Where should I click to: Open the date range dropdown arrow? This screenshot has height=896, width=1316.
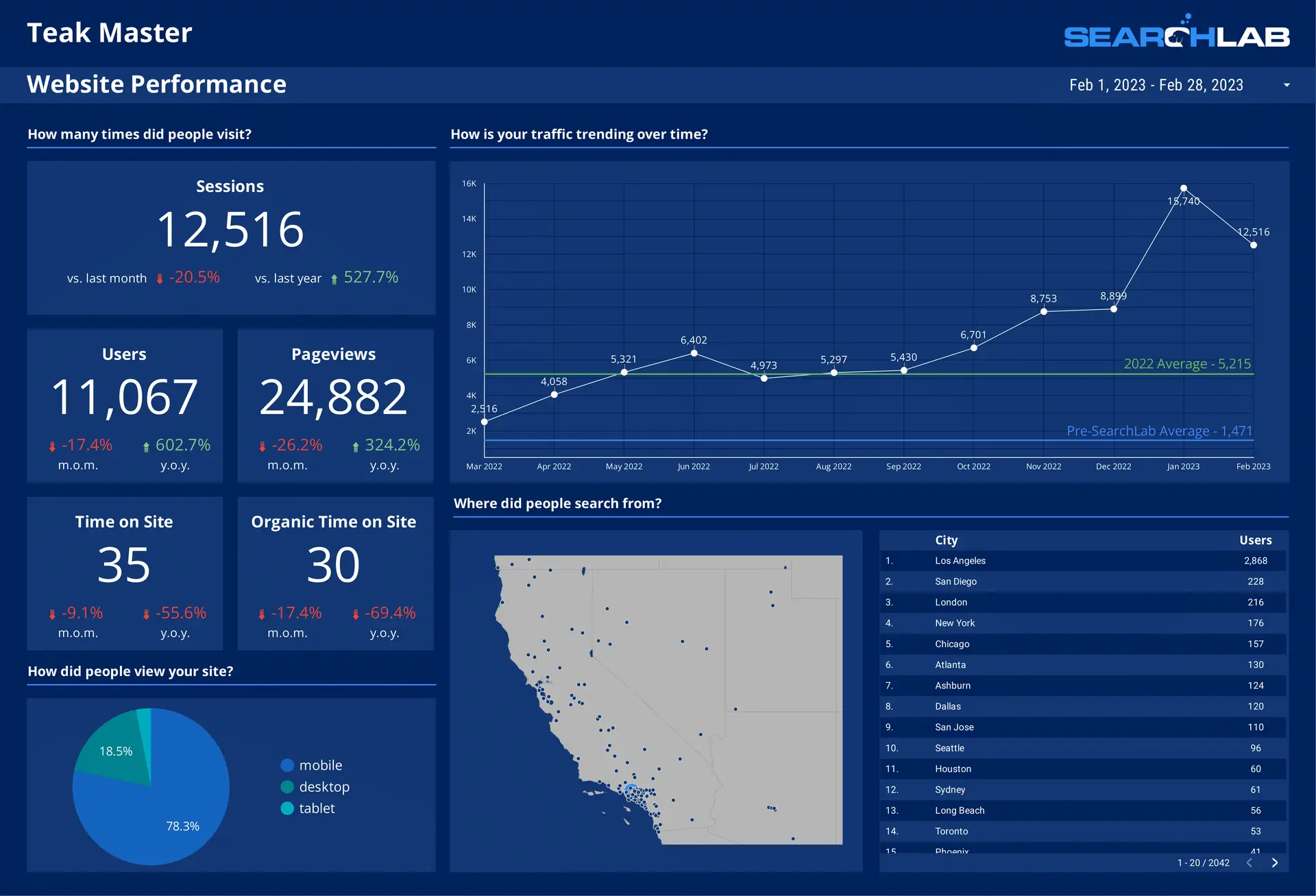point(1287,85)
